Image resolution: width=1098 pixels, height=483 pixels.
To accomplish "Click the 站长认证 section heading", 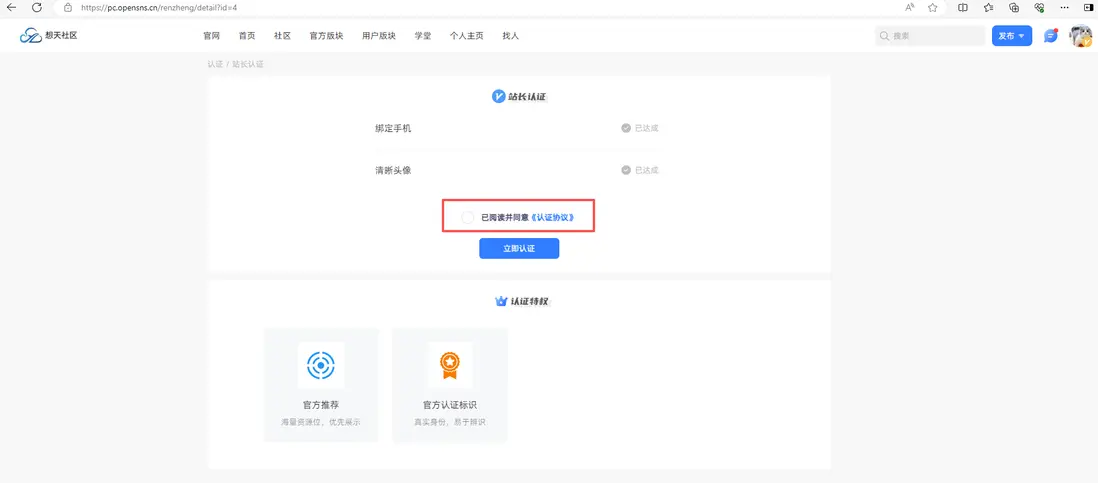I will pyautogui.click(x=527, y=97).
